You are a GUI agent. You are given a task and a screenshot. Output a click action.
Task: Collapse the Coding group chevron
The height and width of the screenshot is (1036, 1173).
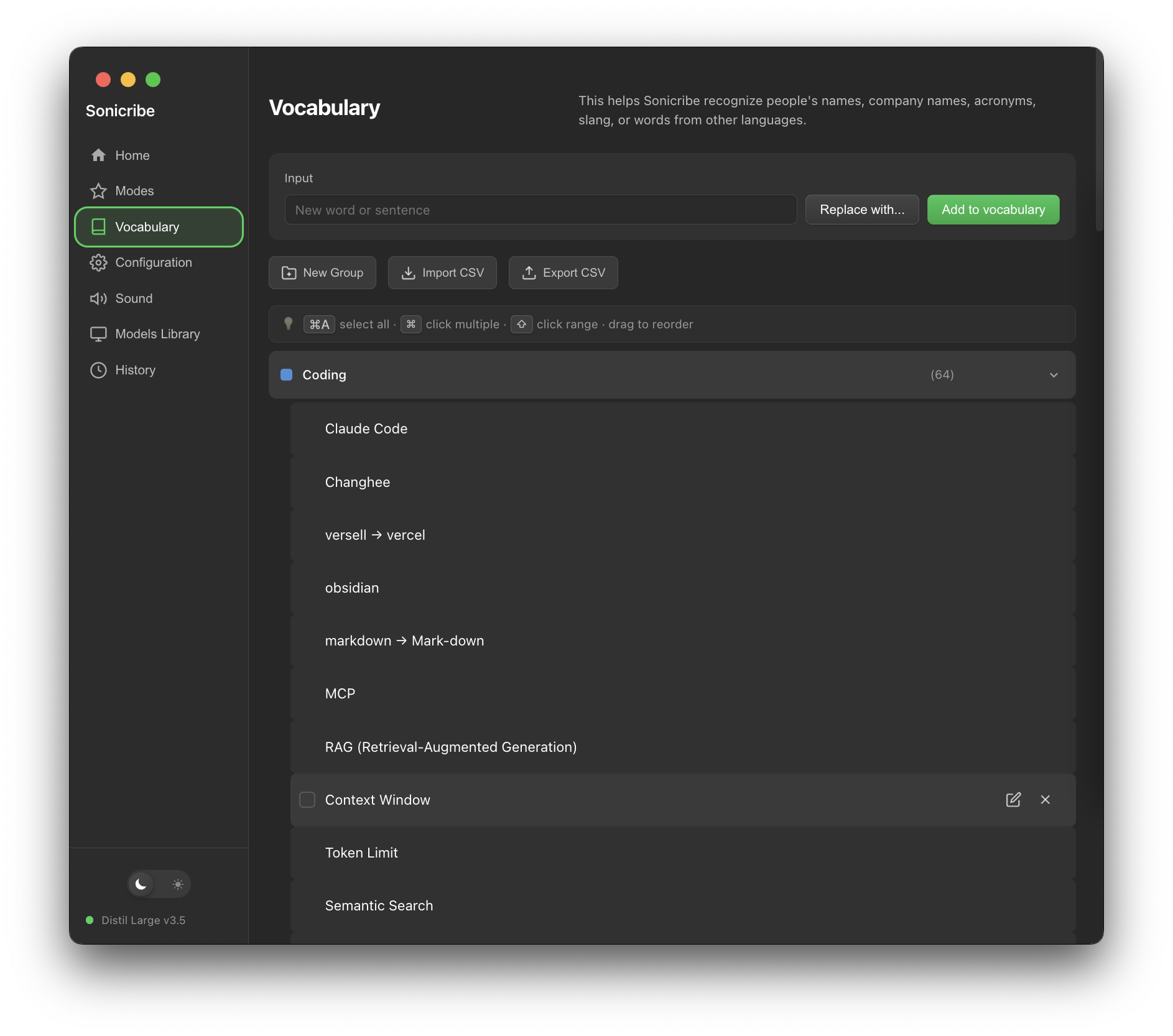[x=1054, y=375]
